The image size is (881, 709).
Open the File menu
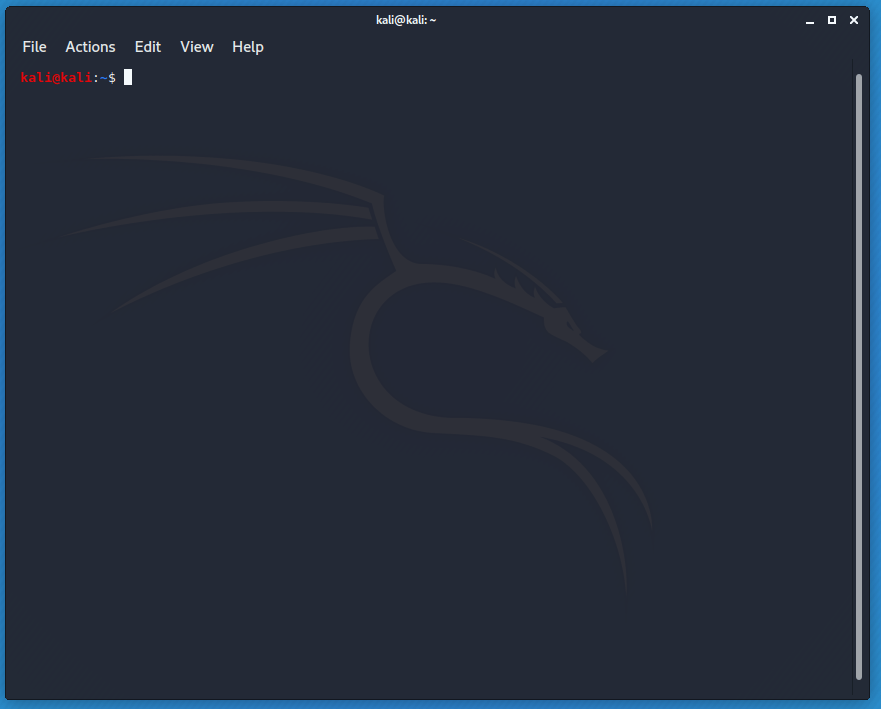pyautogui.click(x=34, y=47)
